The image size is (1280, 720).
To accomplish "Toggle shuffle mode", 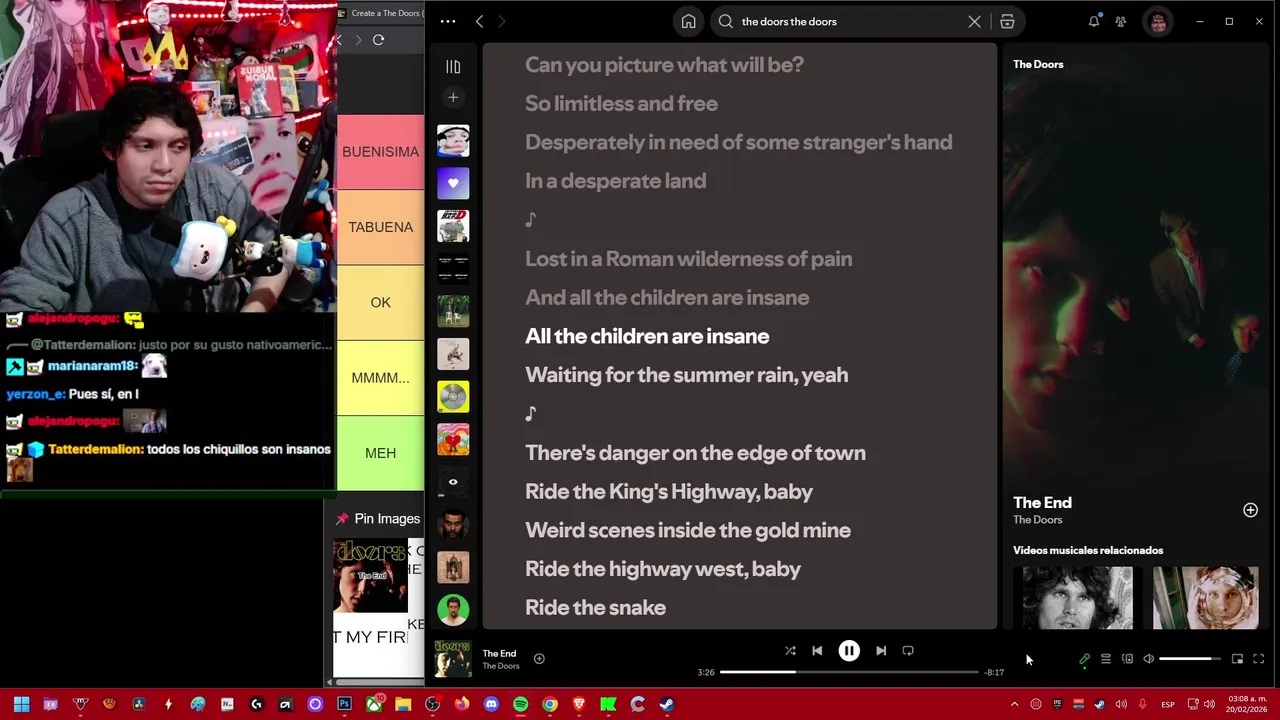I will pos(790,651).
